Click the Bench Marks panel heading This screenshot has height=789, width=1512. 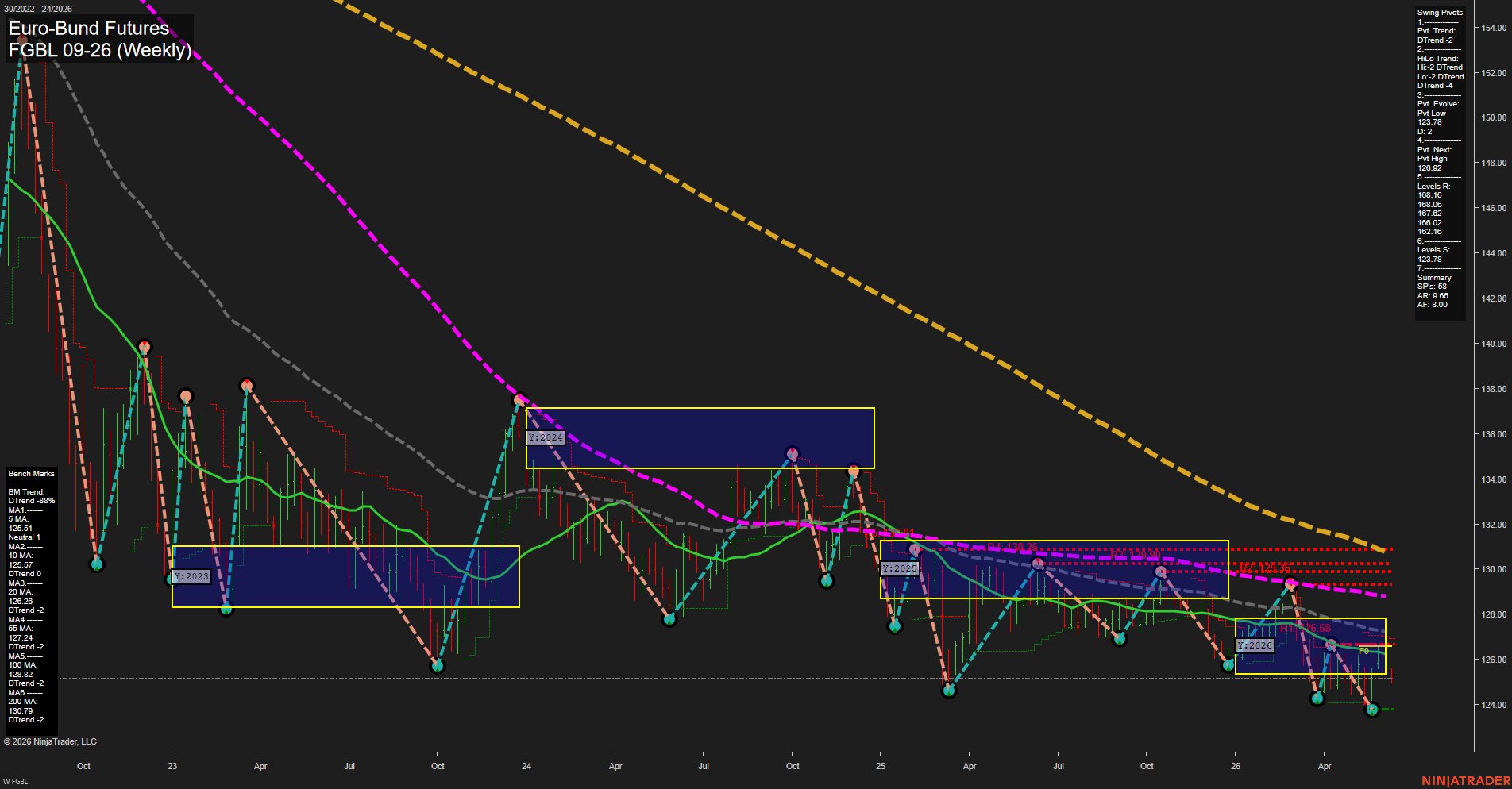coord(32,474)
